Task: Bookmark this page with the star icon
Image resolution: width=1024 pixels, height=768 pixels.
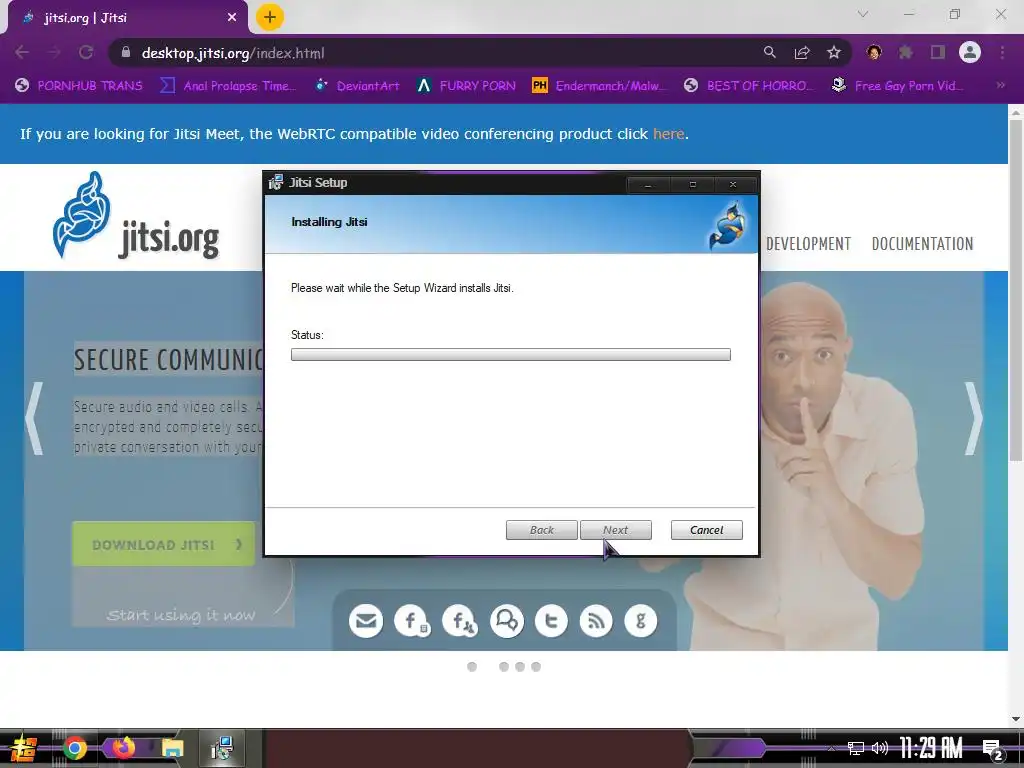Action: coord(834,52)
